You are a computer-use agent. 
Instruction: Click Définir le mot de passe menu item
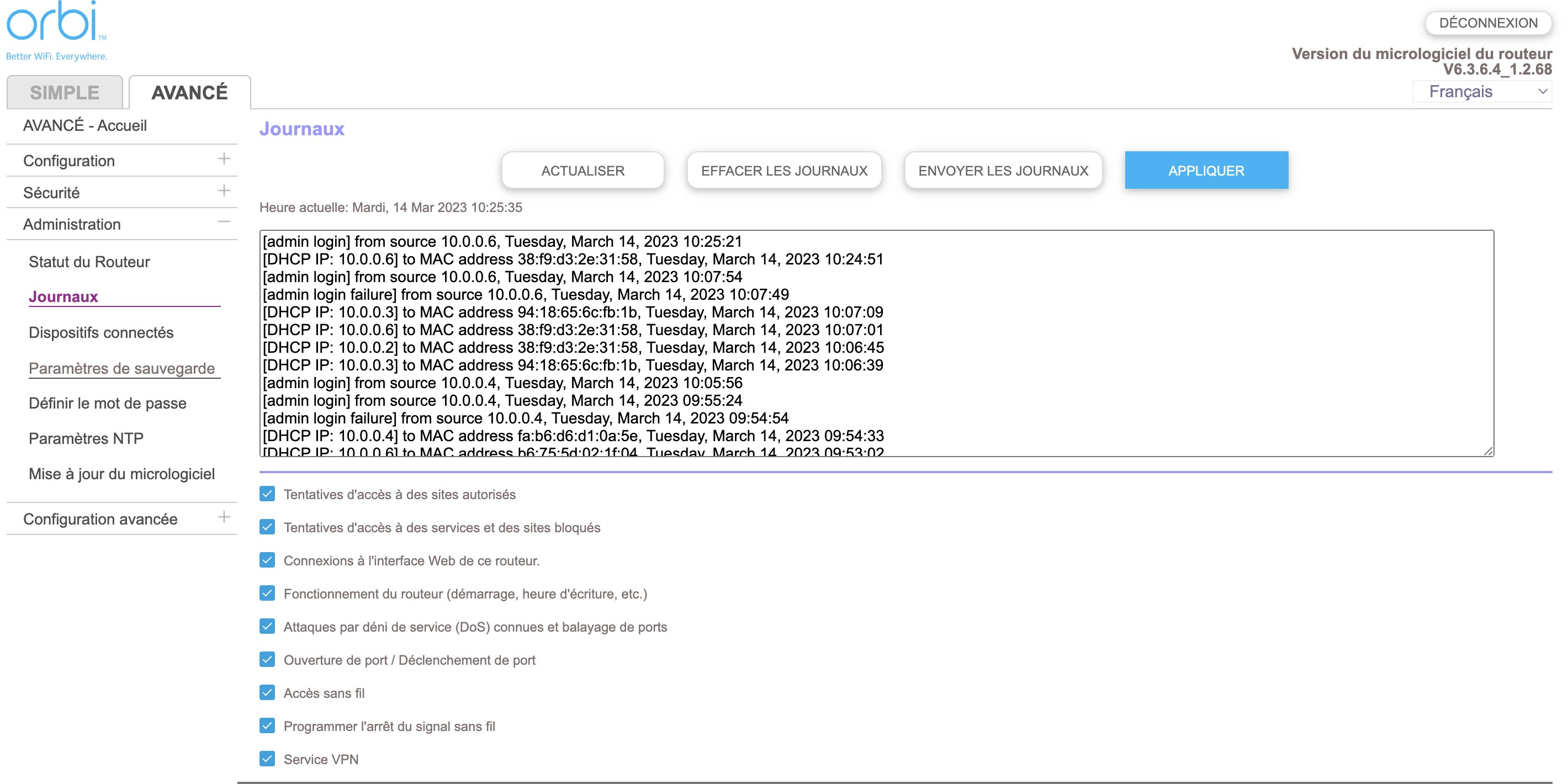(x=108, y=403)
